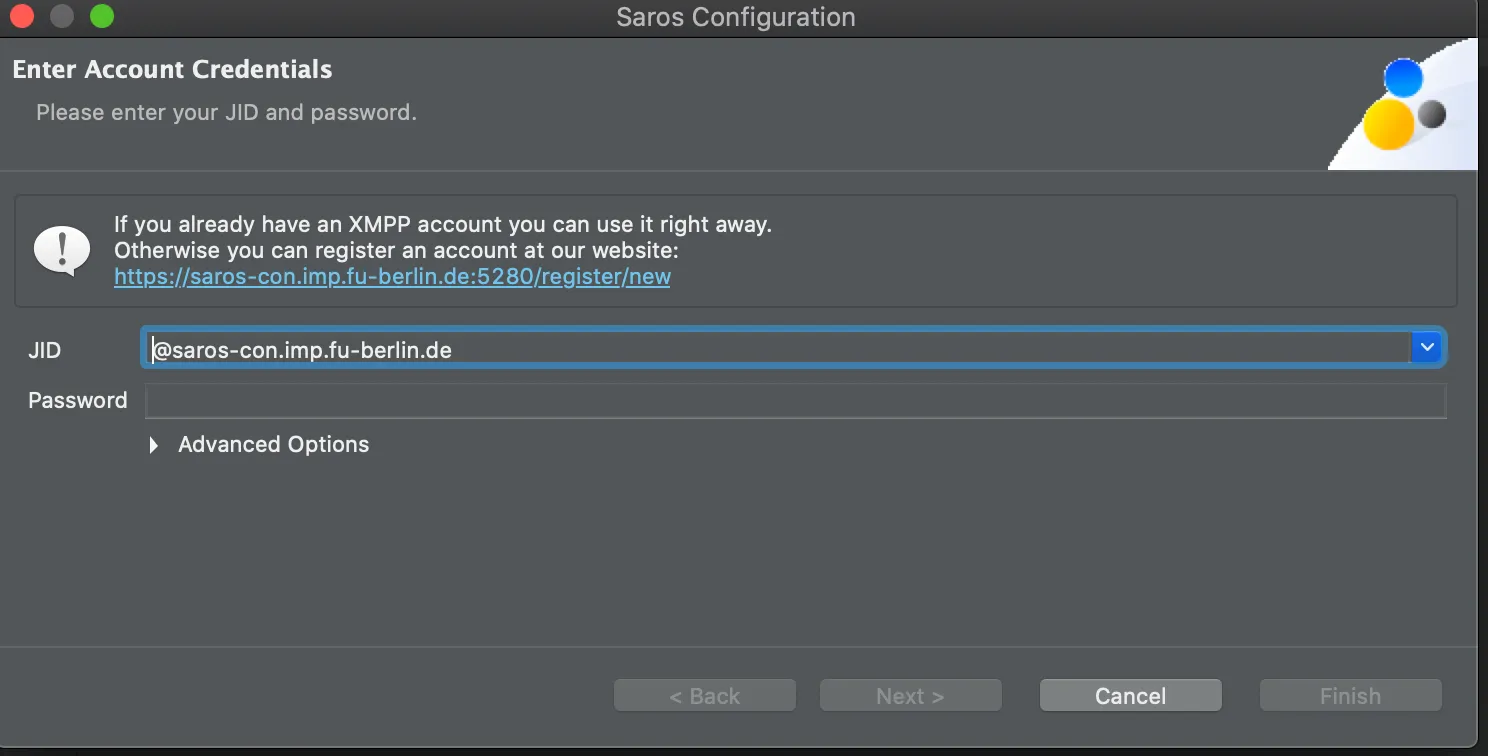Focus the JID input field
The height and width of the screenshot is (756, 1488).
(x=700, y=349)
